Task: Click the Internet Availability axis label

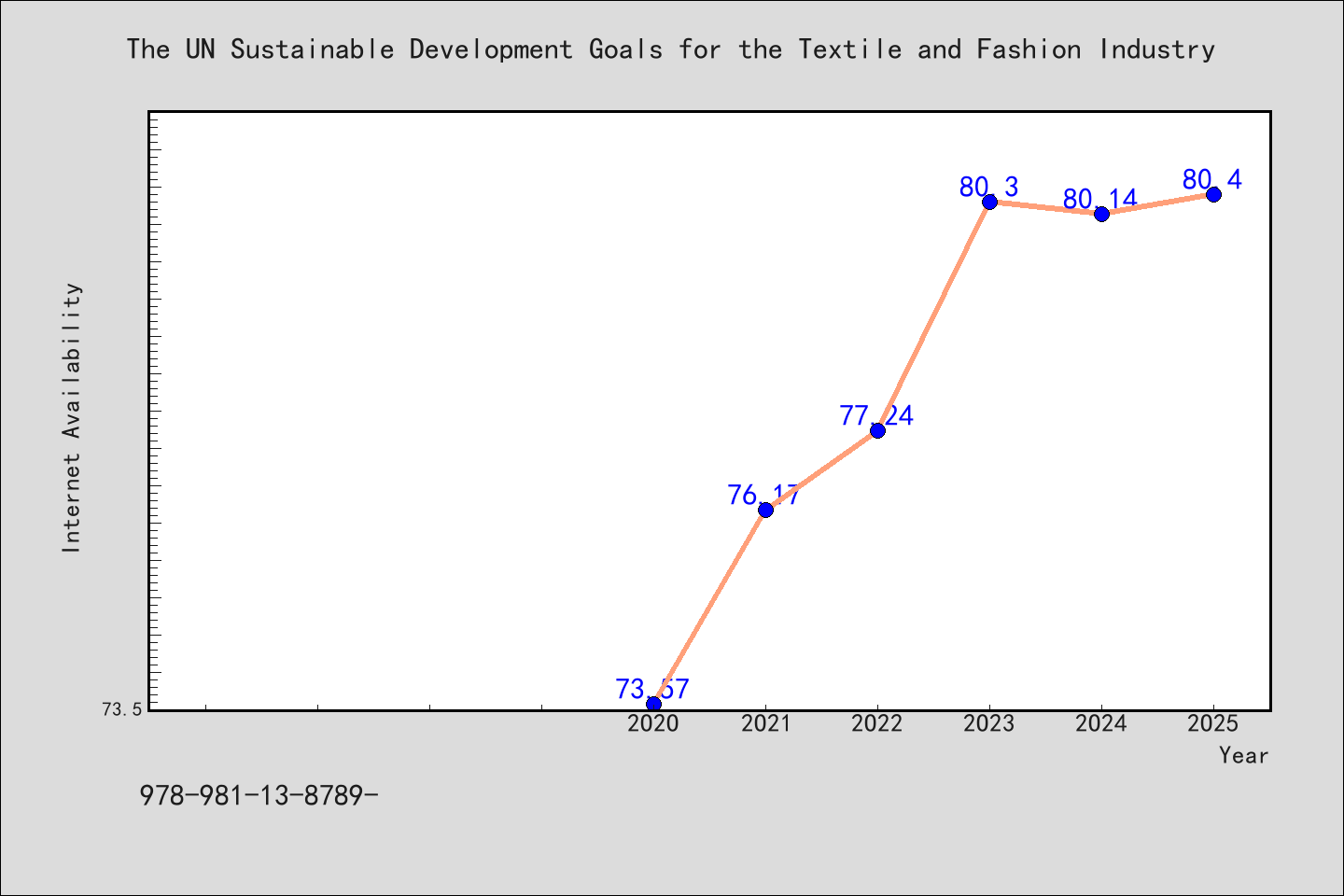Action: [72, 418]
